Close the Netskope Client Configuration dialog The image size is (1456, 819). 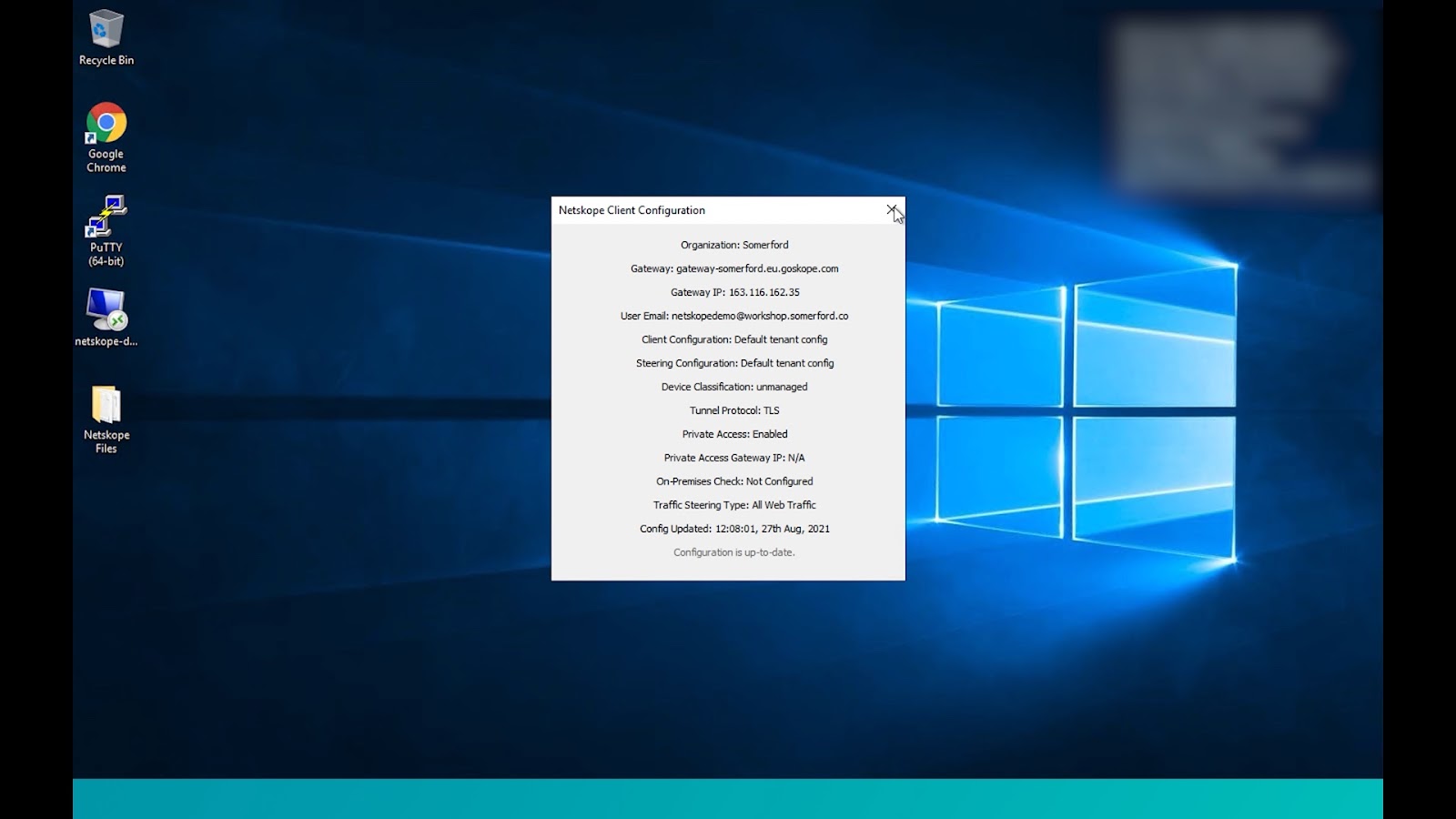[x=893, y=210]
